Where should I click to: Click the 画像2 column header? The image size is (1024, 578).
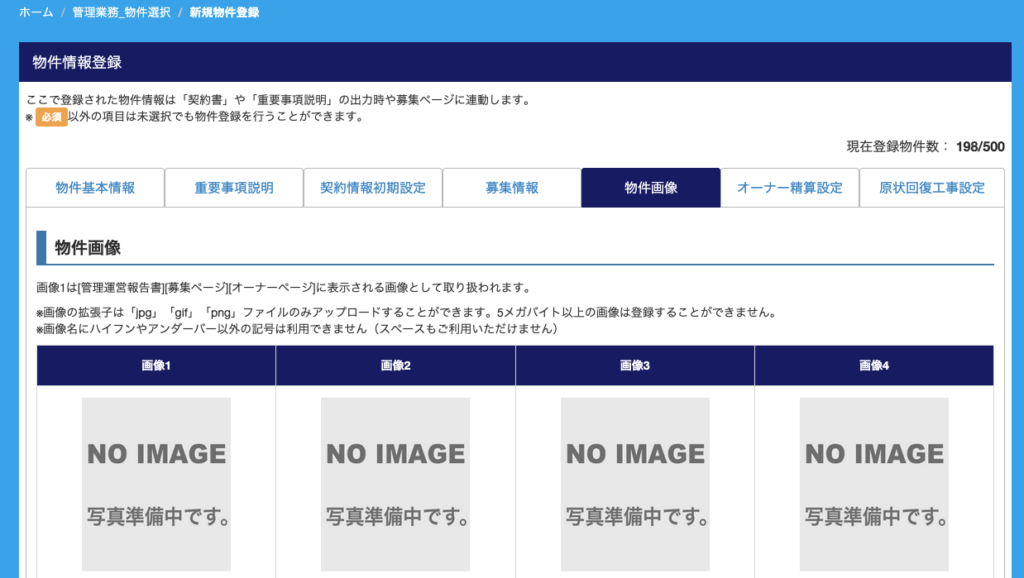(x=396, y=366)
